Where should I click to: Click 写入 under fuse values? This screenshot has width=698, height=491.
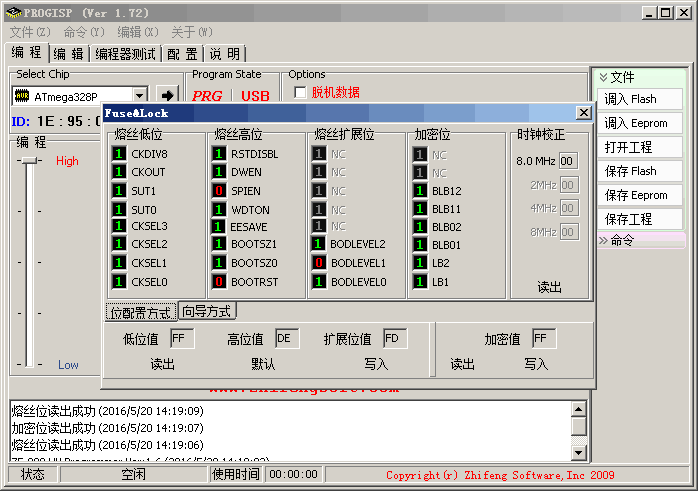coord(376,364)
